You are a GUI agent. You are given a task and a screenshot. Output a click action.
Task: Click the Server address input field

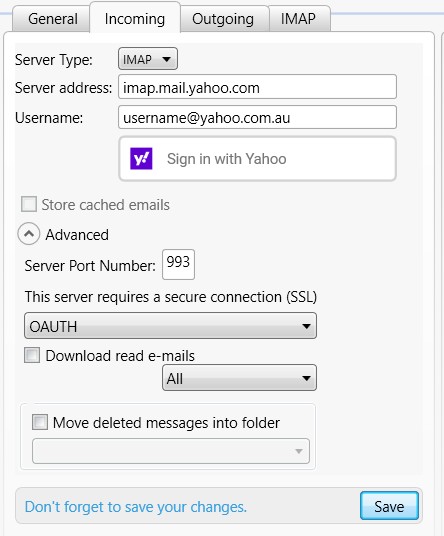[257, 88]
